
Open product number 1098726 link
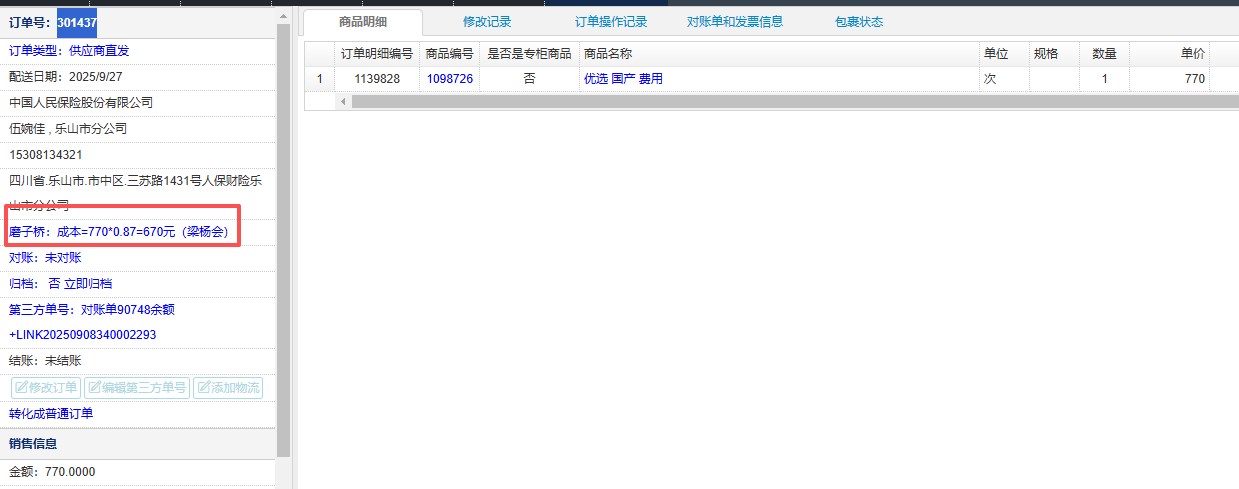coord(449,79)
